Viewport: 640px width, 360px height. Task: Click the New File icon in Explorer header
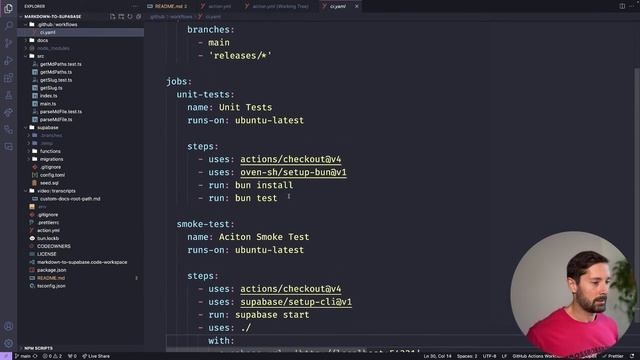(x=113, y=16)
